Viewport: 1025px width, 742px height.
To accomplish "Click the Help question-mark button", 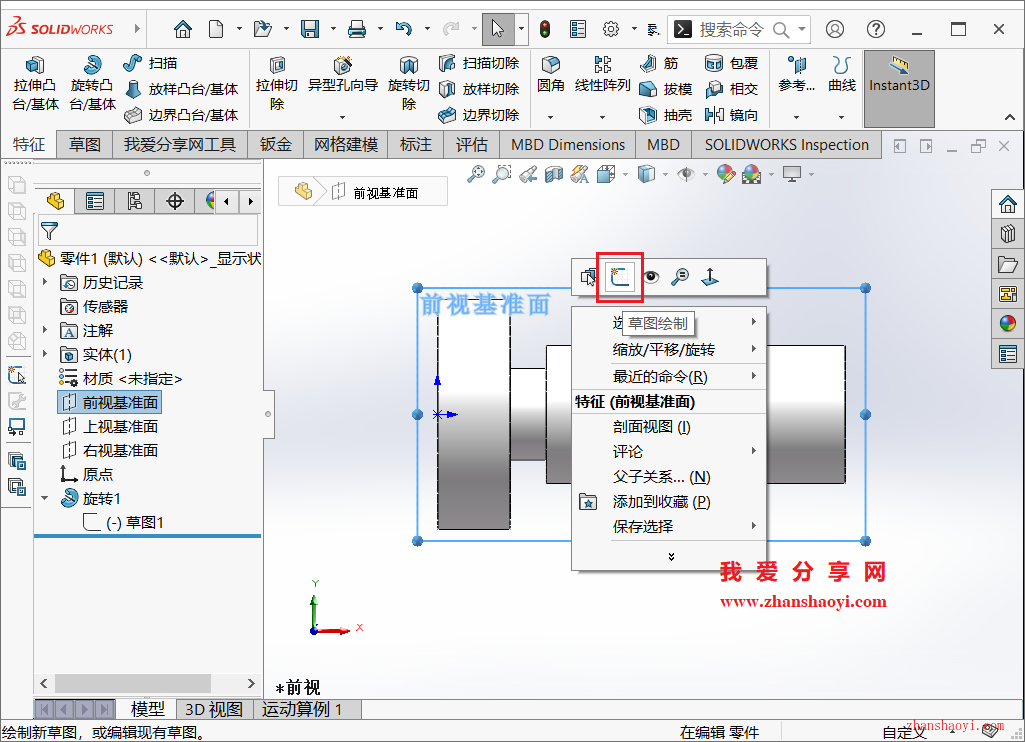I will [875, 29].
